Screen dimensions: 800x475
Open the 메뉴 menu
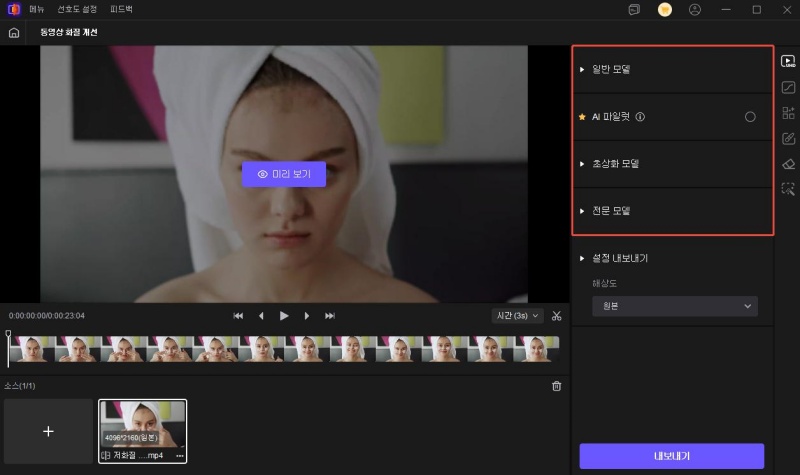coord(37,10)
